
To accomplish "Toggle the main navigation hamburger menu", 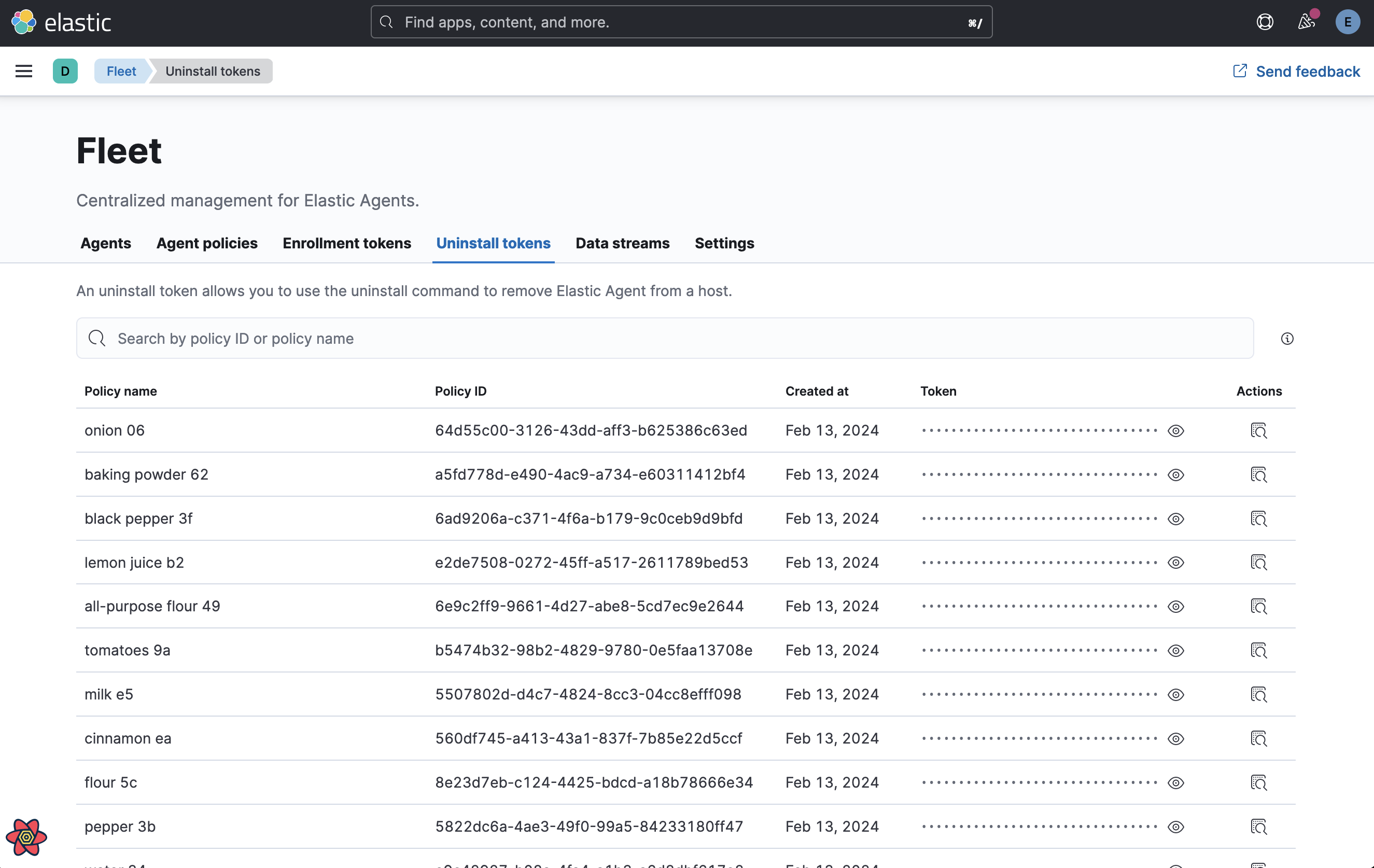I will pos(23,72).
